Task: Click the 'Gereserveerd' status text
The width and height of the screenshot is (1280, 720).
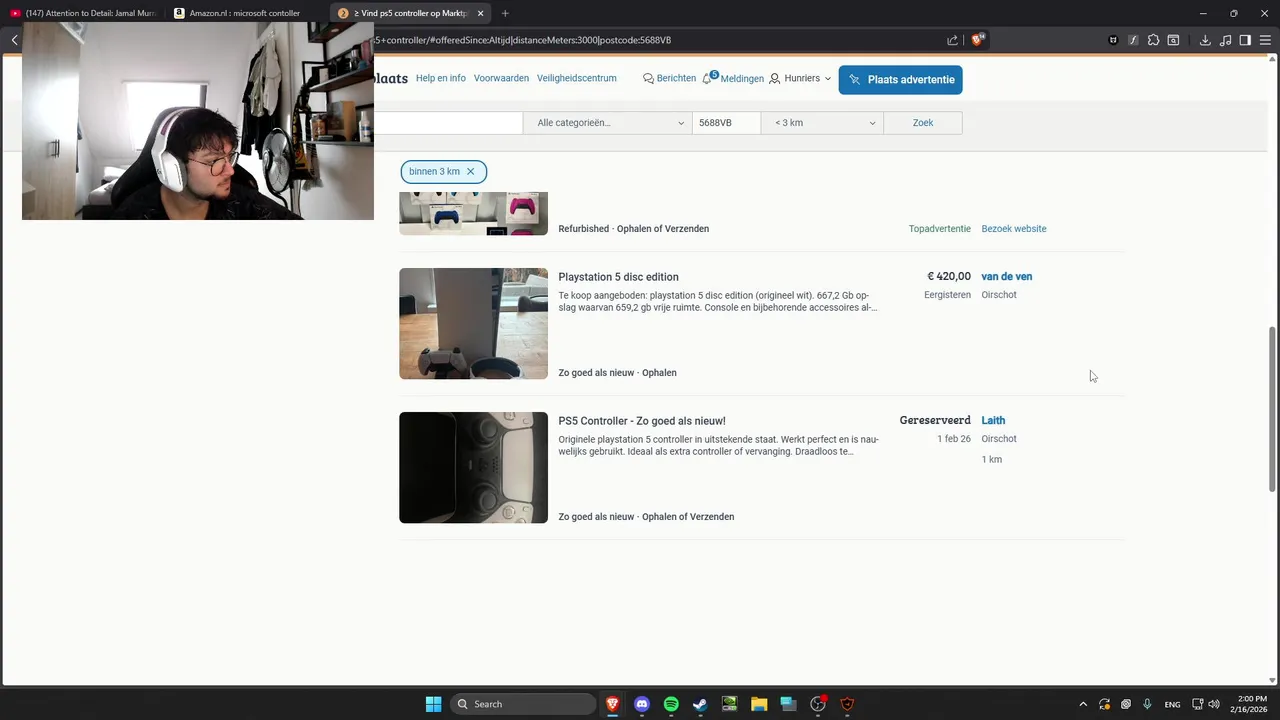Action: coord(935,421)
